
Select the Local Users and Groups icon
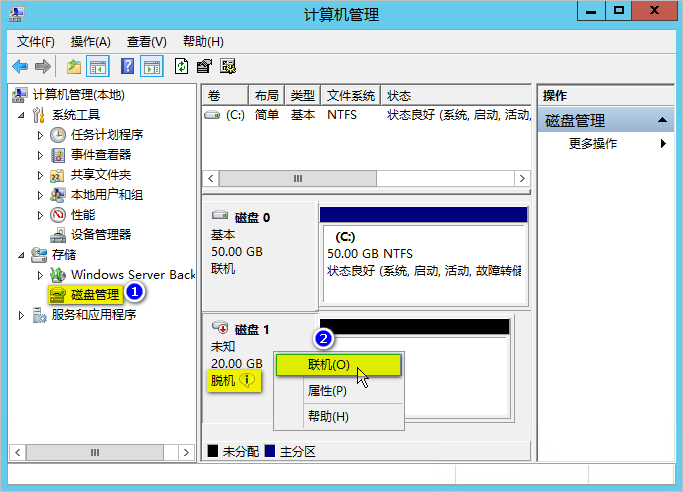[57, 195]
